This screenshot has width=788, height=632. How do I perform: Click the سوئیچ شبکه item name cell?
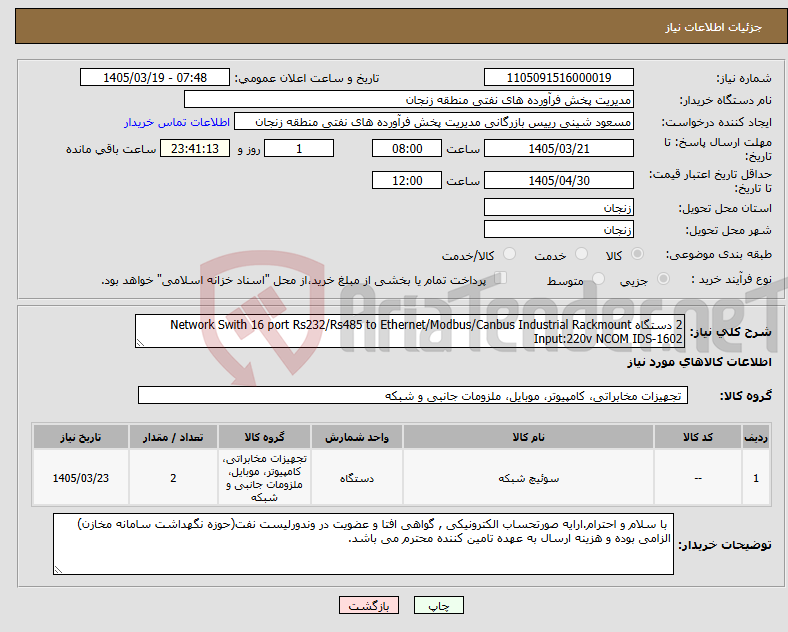point(528,478)
